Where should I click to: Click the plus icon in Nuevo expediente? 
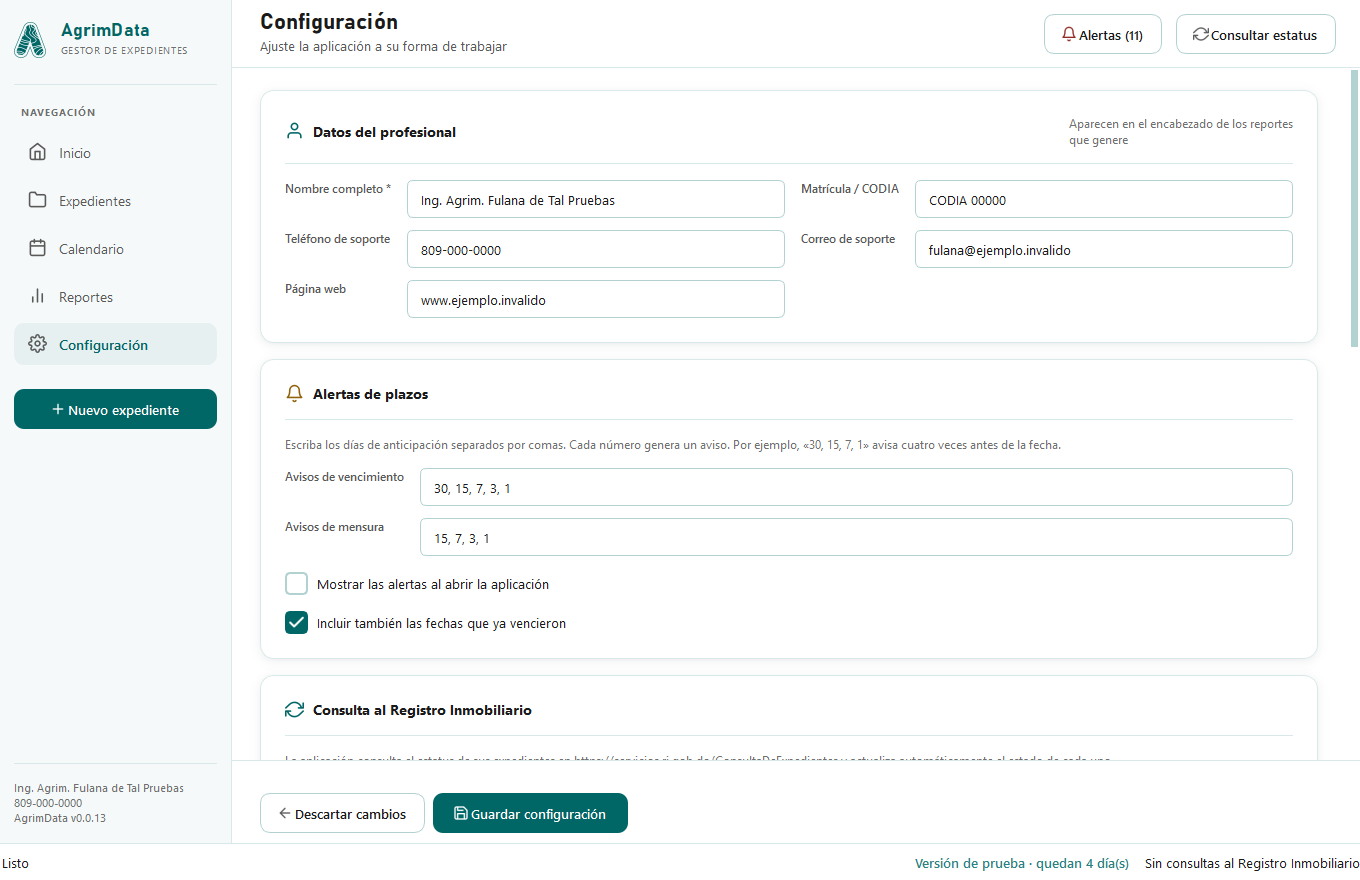tap(58, 410)
